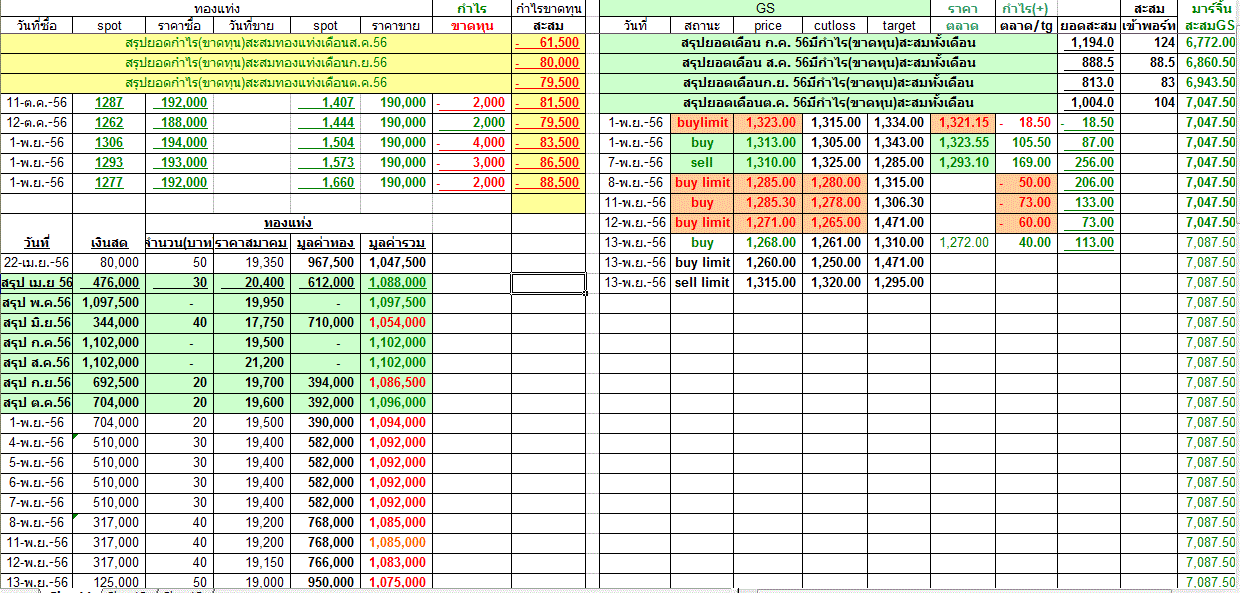
Task: Click monthly total cell 888.5
Action: 1088,62
